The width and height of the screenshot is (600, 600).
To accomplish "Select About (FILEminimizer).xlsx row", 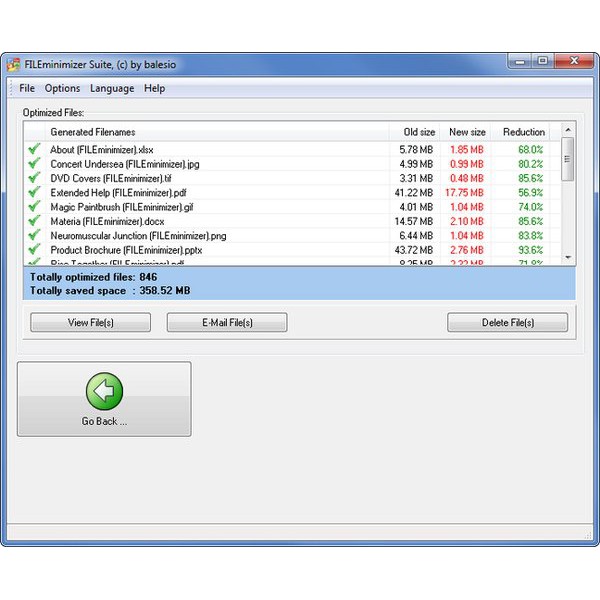I will pyautogui.click(x=292, y=150).
